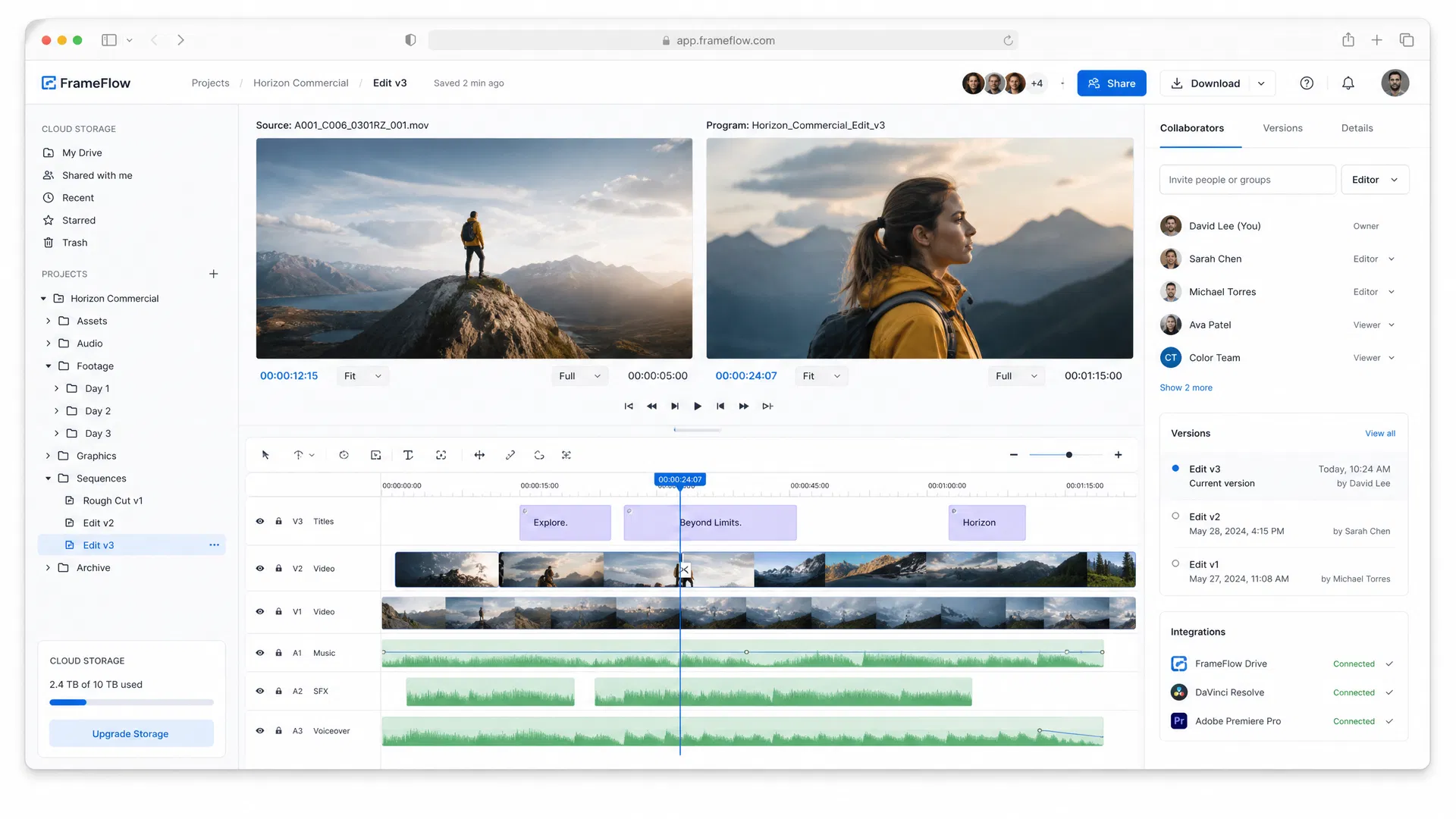Select the arrow selection tool in timeline toolbar

pos(265,455)
